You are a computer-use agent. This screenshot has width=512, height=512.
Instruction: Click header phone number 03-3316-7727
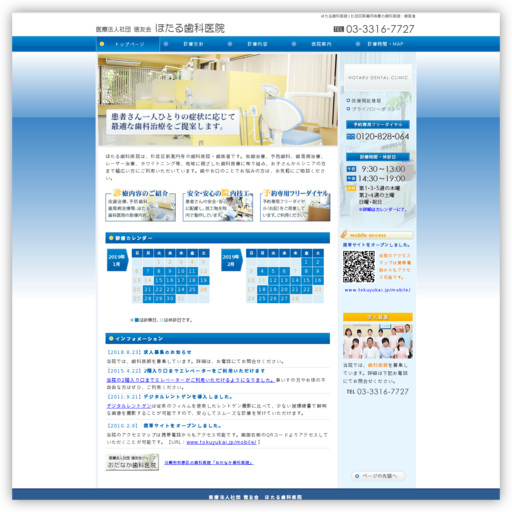coord(380,29)
